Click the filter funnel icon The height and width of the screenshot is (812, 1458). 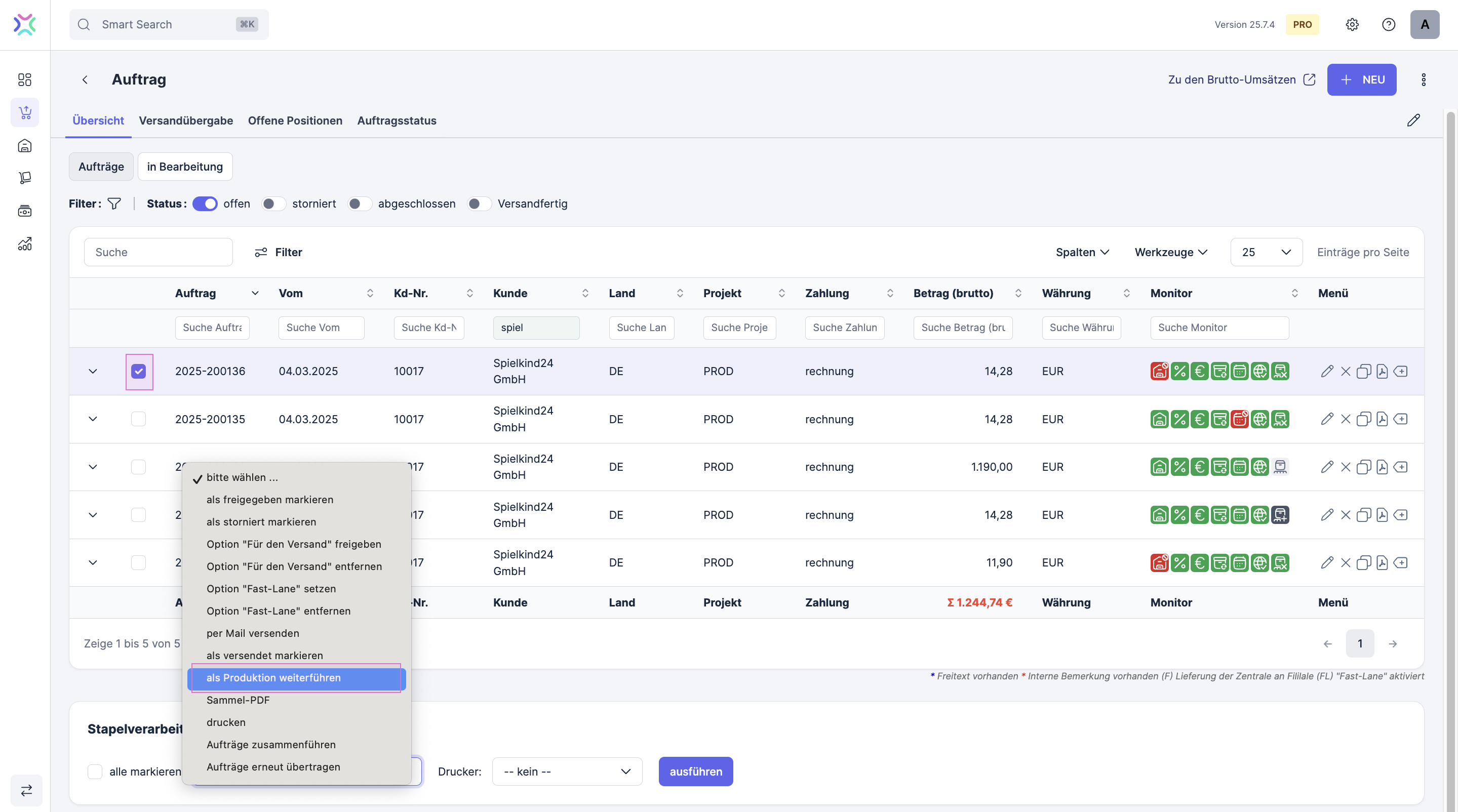(114, 204)
